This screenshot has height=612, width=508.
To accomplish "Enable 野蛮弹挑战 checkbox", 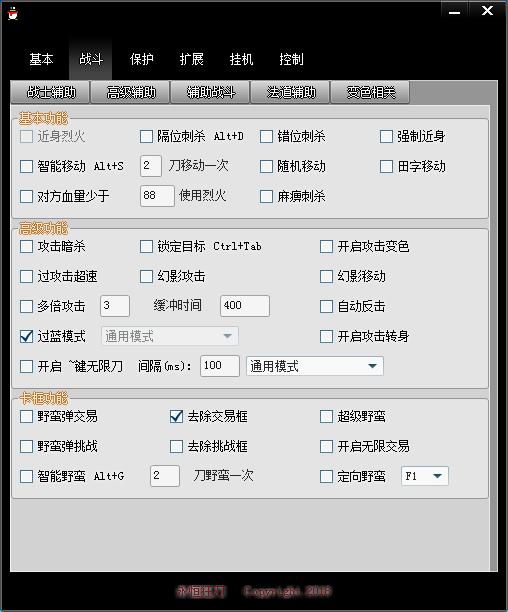I will (x=27, y=447).
